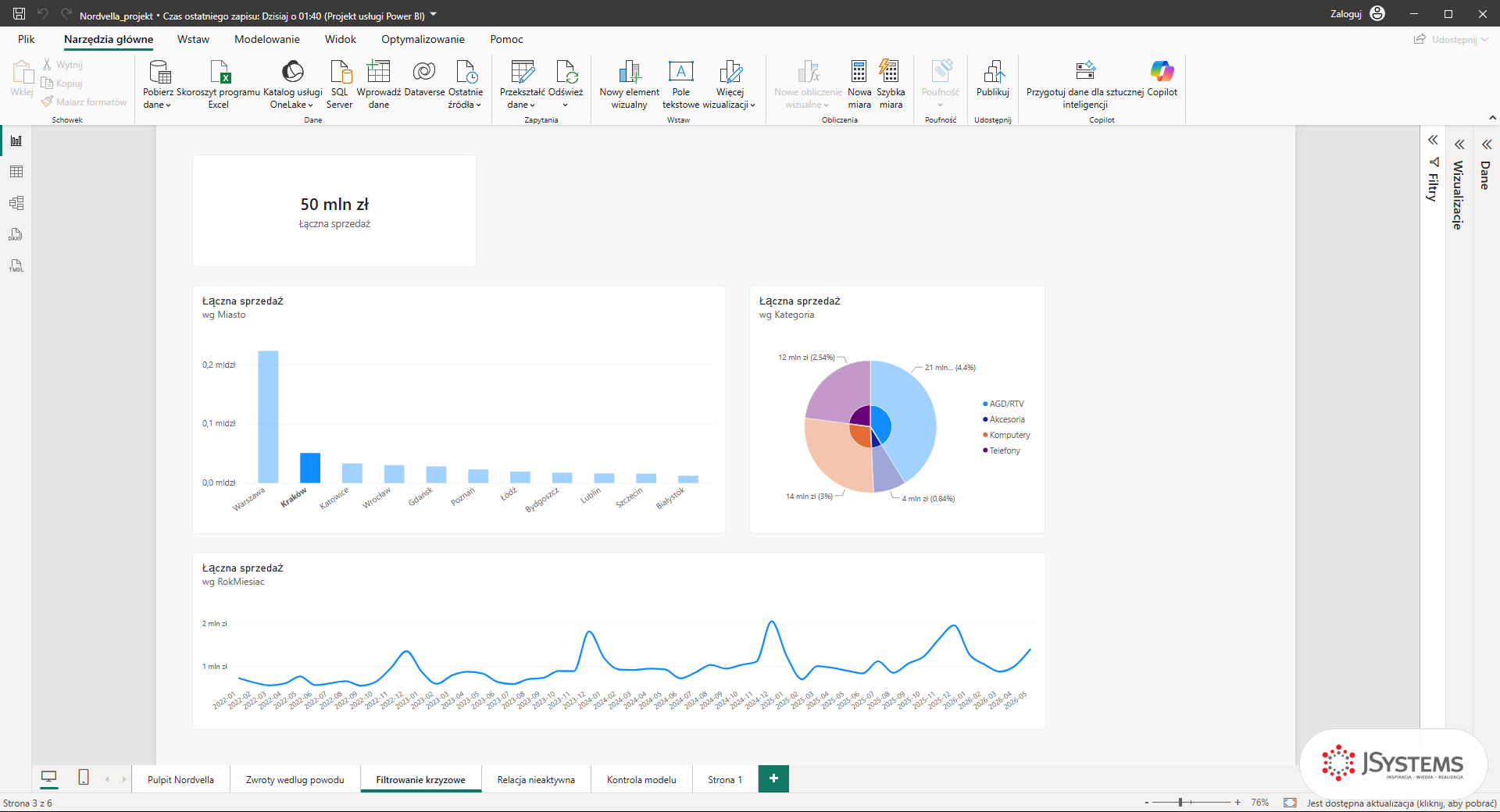This screenshot has height=812, width=1500.
Task: Click Przygotuj dane dla sztucznej inteligencji
Action: point(1085,84)
